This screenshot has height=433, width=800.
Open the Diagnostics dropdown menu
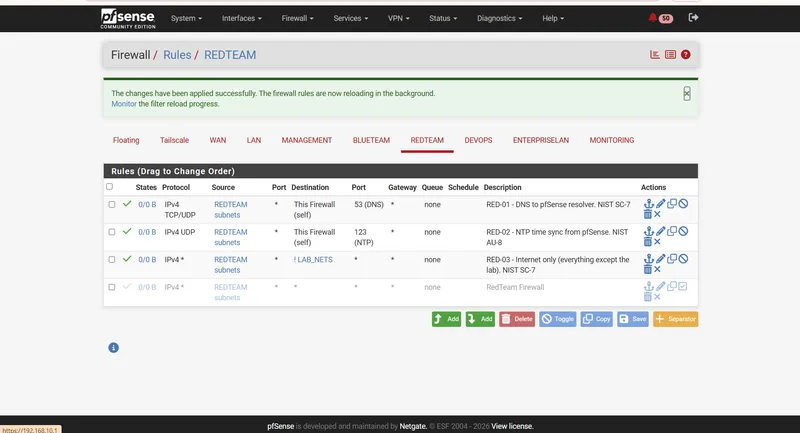coord(499,18)
